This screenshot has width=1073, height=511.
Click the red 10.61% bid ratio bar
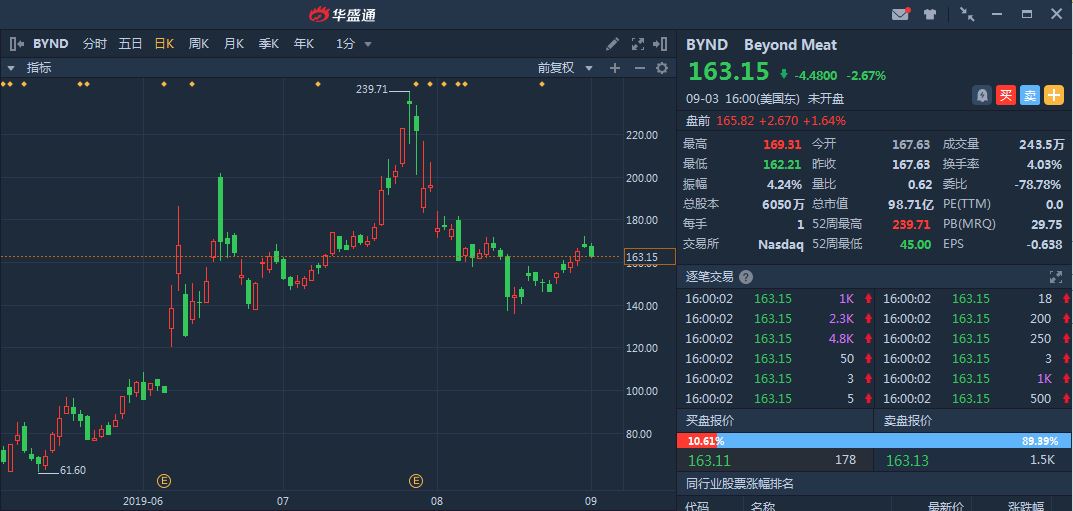697,441
